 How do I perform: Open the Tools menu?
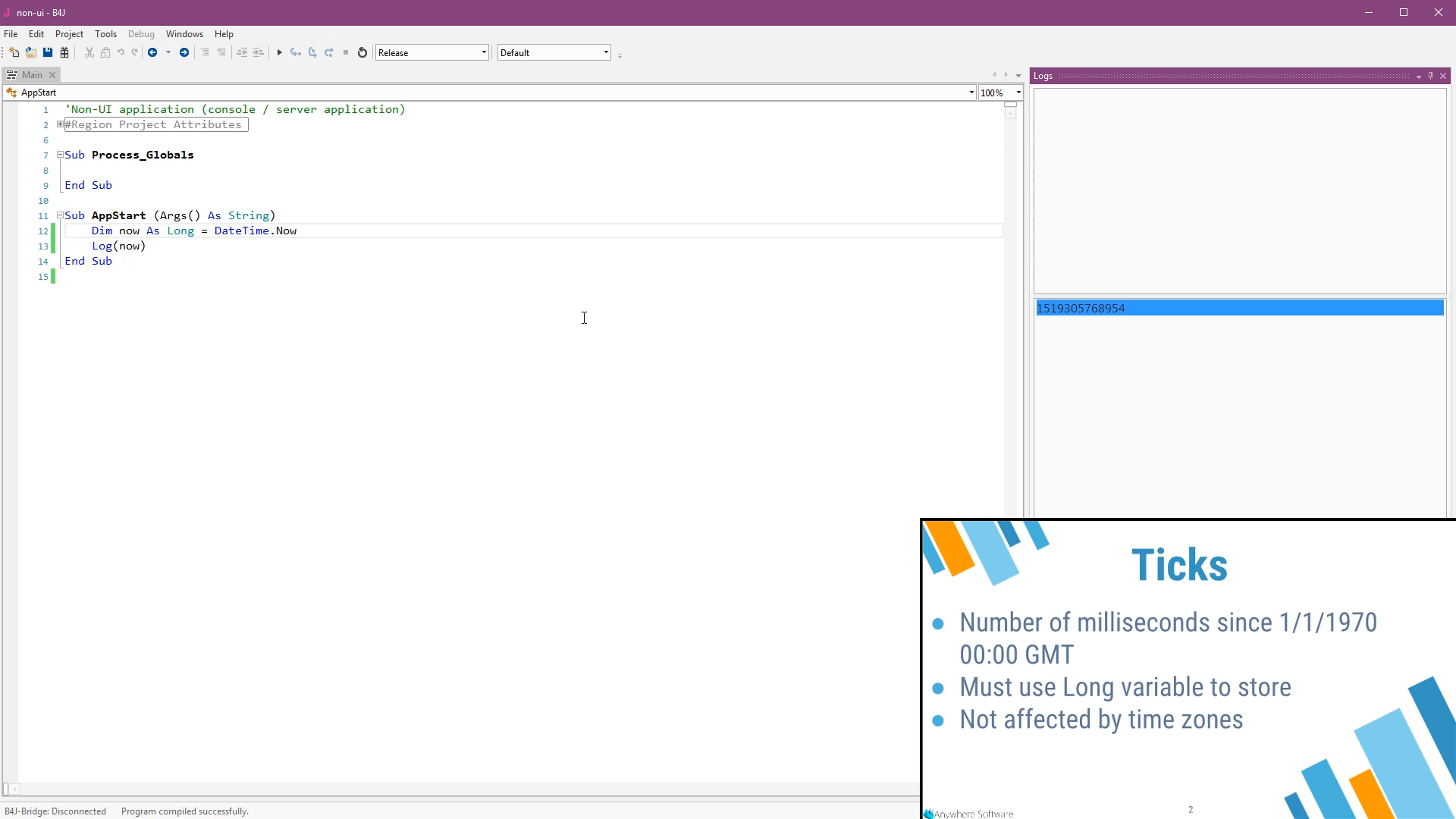click(105, 34)
